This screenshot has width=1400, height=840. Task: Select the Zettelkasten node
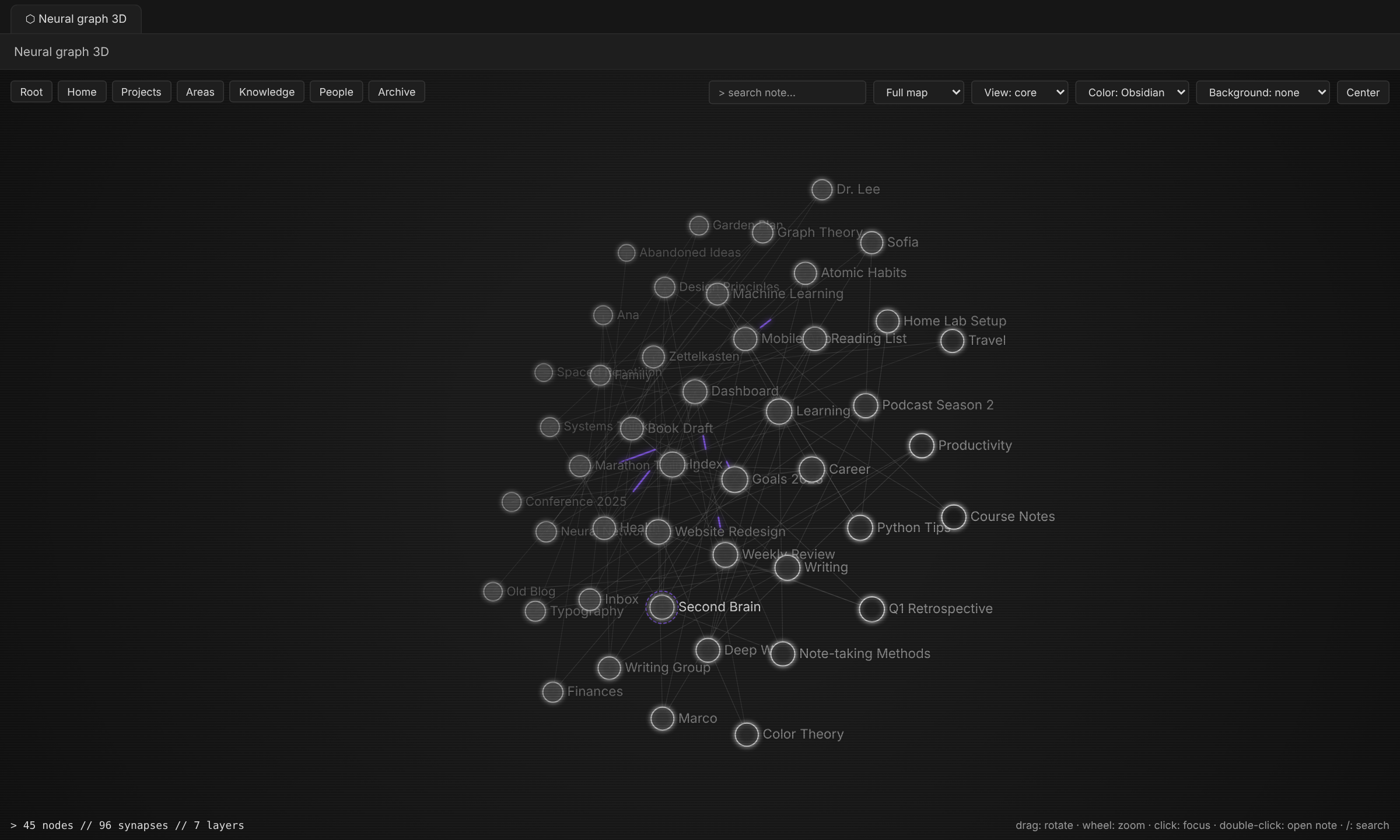click(x=653, y=356)
